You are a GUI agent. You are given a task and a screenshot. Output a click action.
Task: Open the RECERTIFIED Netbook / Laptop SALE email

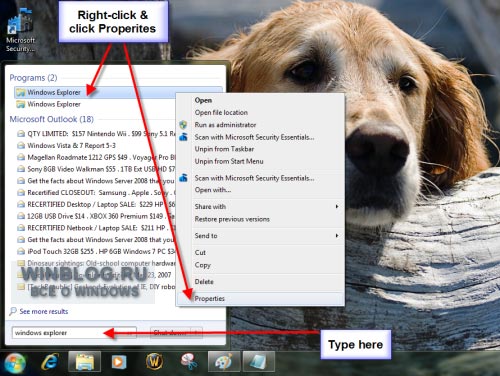pyautogui.click(x=101, y=228)
